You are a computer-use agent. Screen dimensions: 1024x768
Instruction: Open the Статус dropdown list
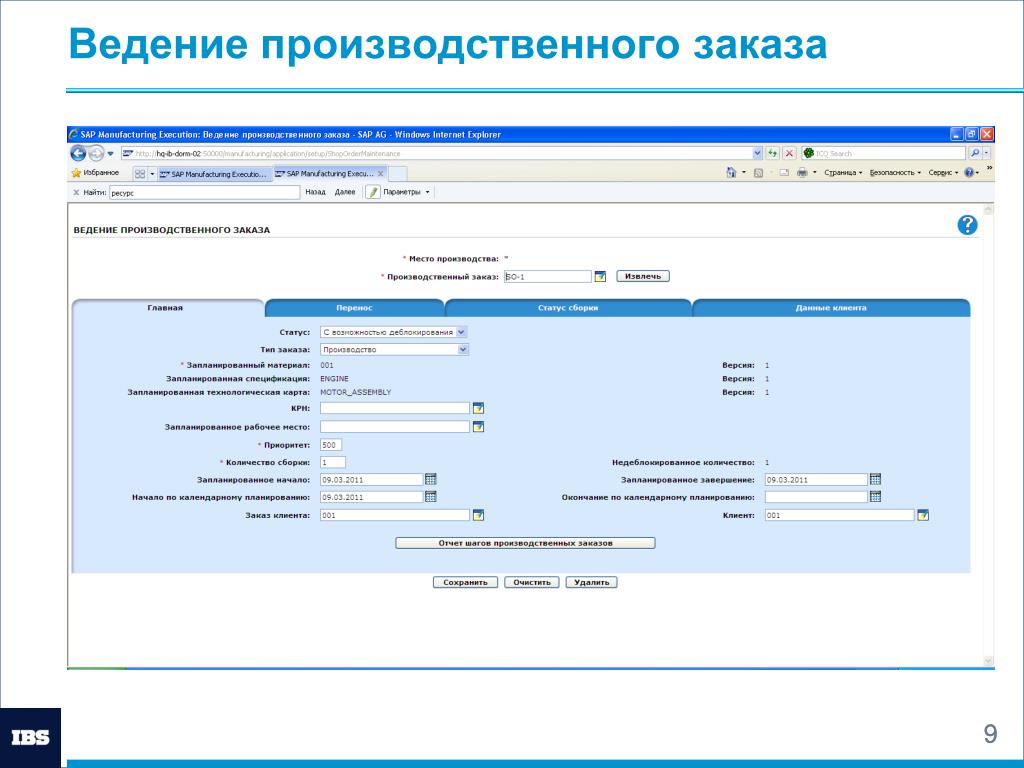click(394, 332)
